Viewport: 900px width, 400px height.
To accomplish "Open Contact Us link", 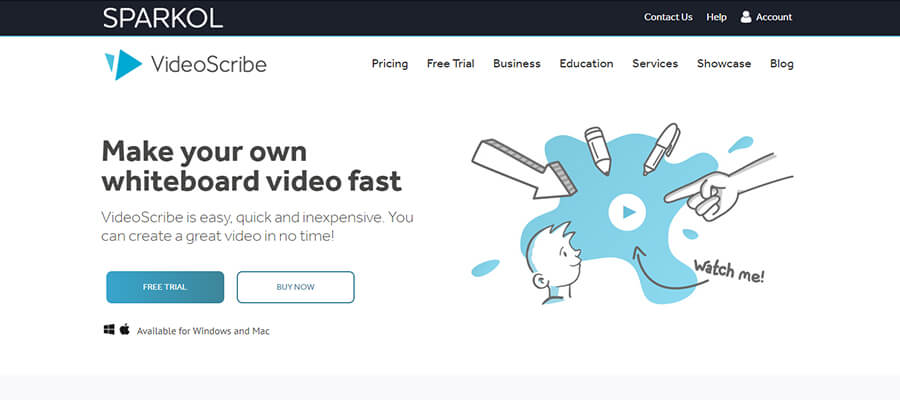I will (x=668, y=17).
